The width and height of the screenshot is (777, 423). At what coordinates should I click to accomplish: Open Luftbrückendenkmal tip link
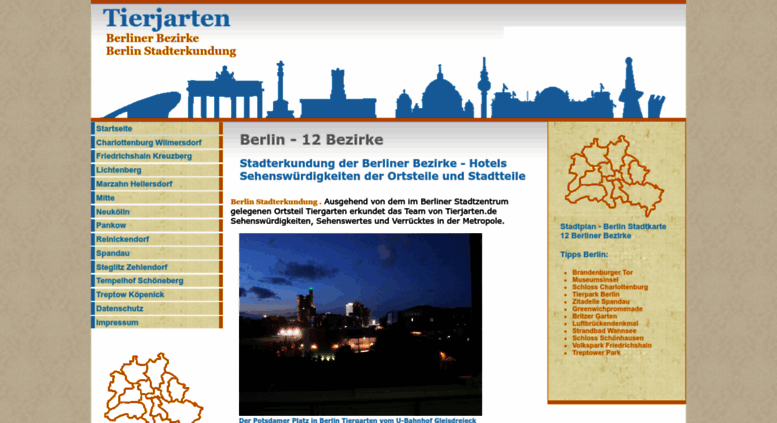(x=605, y=323)
